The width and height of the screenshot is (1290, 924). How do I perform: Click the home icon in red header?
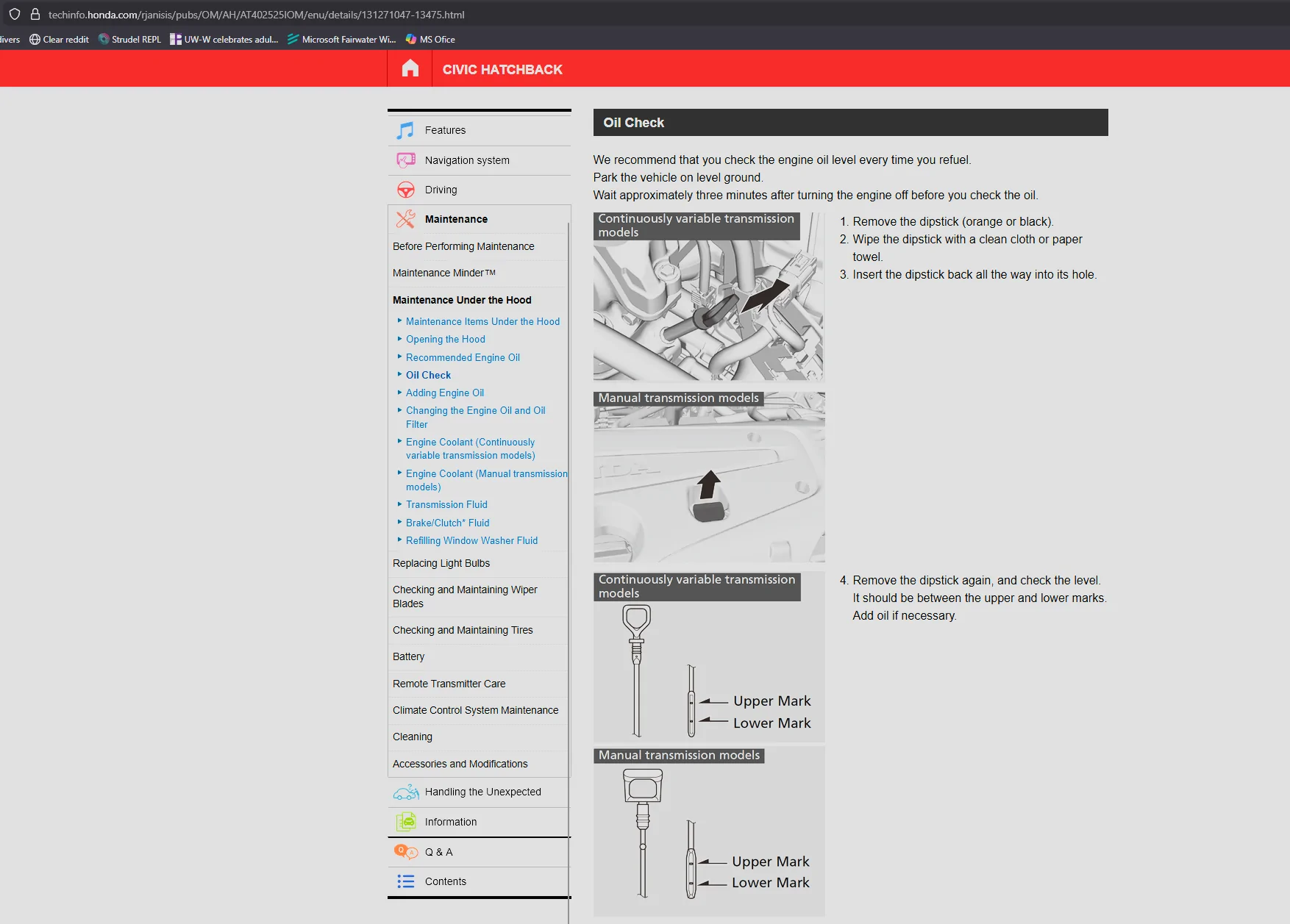click(410, 69)
